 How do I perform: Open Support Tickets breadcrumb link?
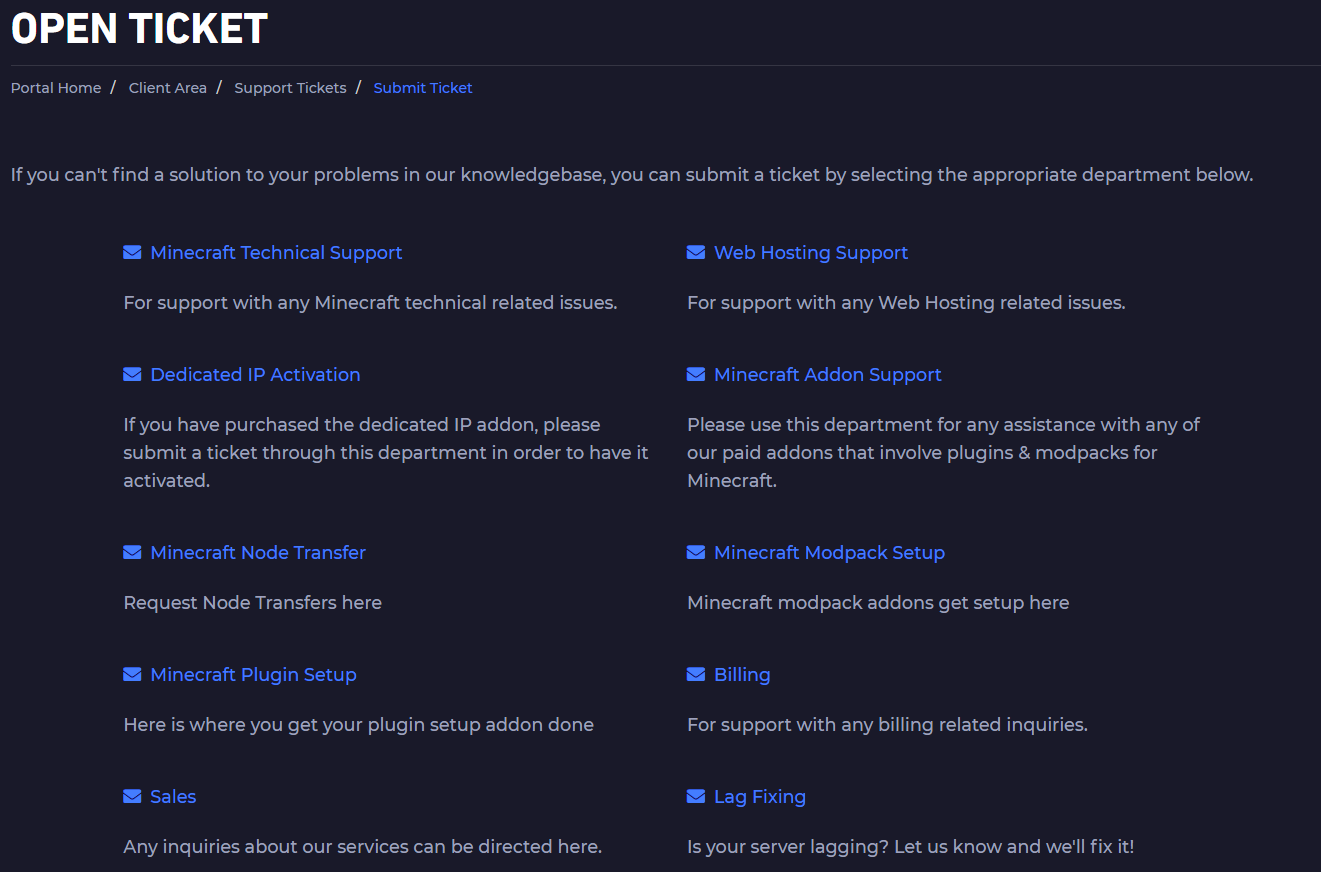point(290,88)
